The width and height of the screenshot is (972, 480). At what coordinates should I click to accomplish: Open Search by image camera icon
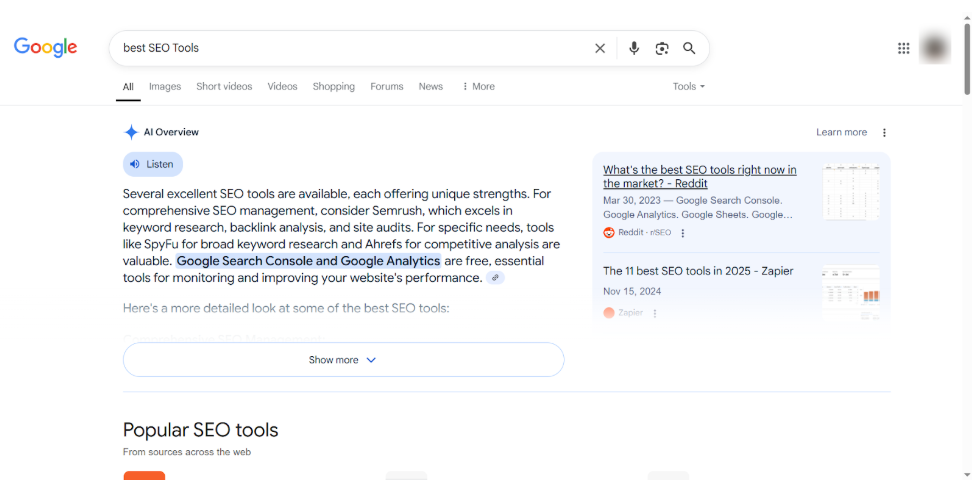[661, 48]
